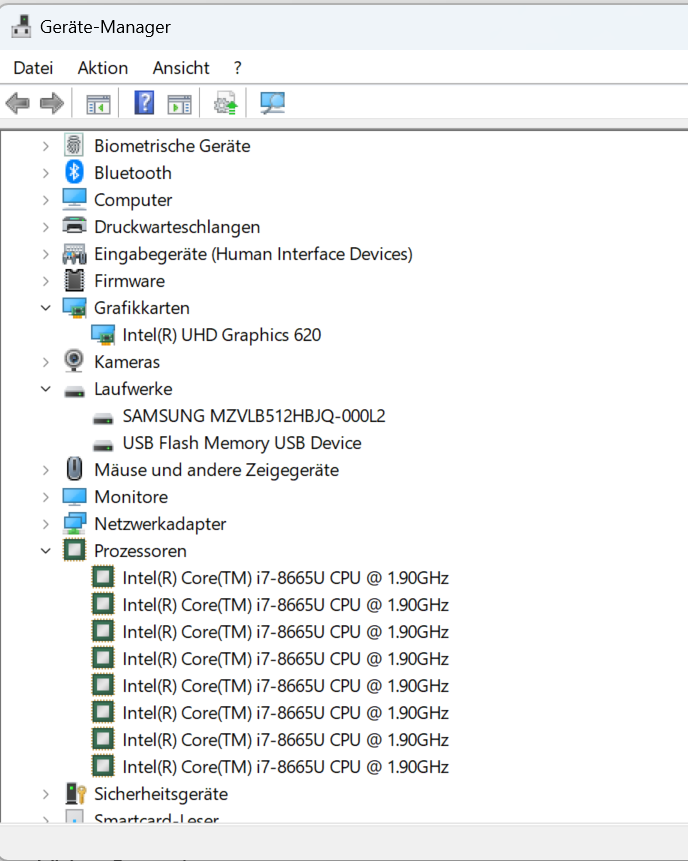This screenshot has width=688, height=861.
Task: Select Intel(R) UHD Graphics 620 entry
Action: [x=221, y=335]
